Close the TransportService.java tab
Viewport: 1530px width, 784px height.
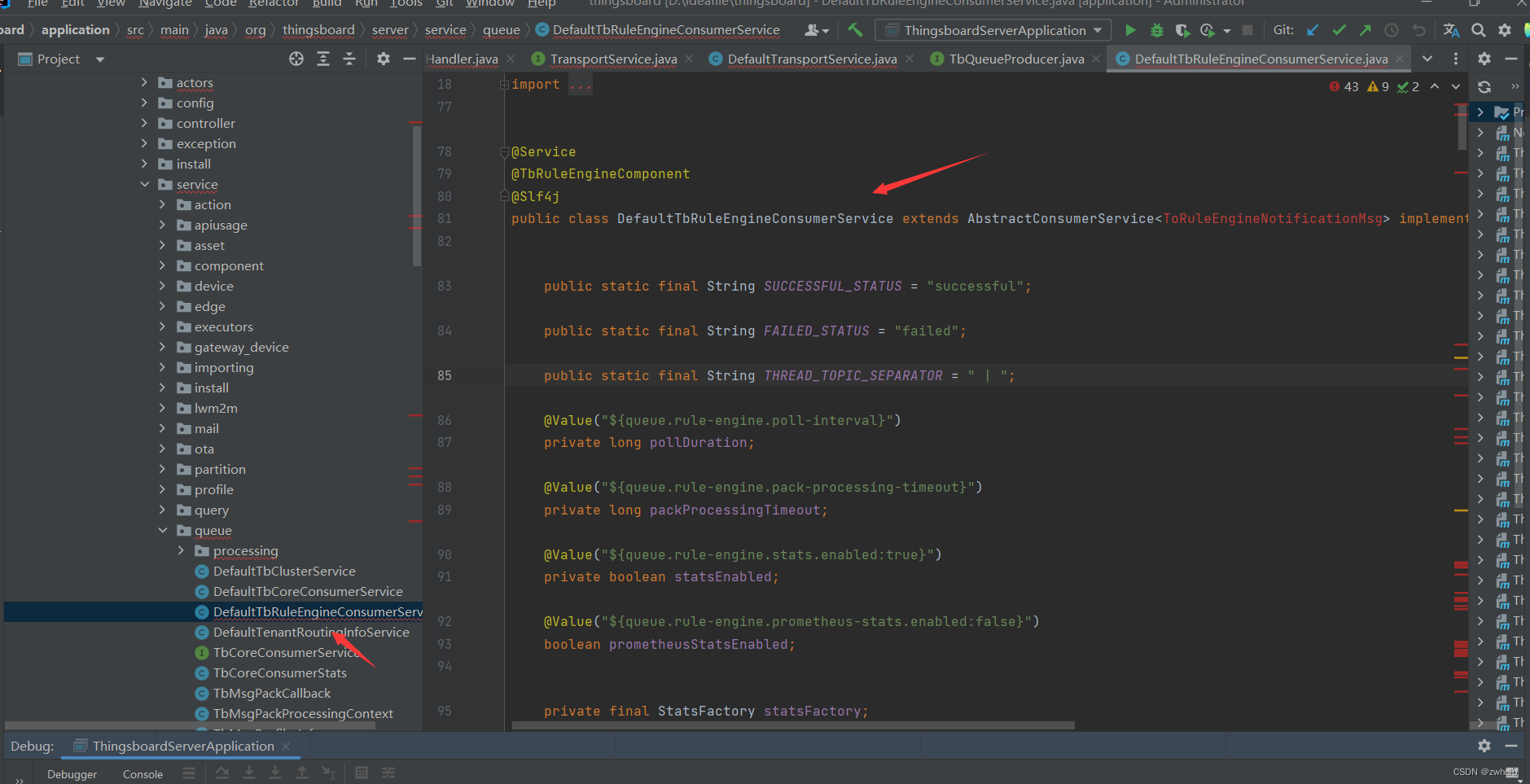click(689, 59)
